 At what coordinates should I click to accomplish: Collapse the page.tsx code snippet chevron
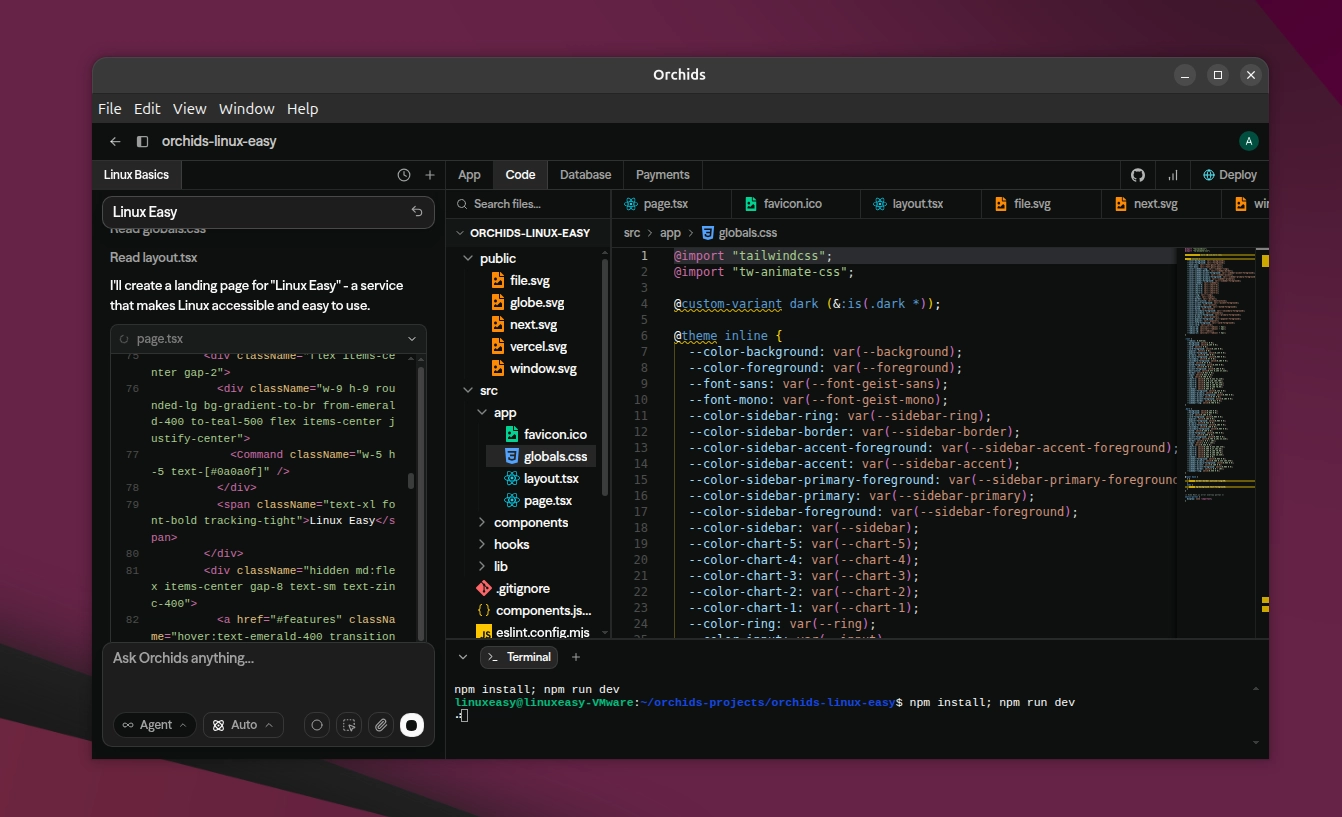pos(412,339)
